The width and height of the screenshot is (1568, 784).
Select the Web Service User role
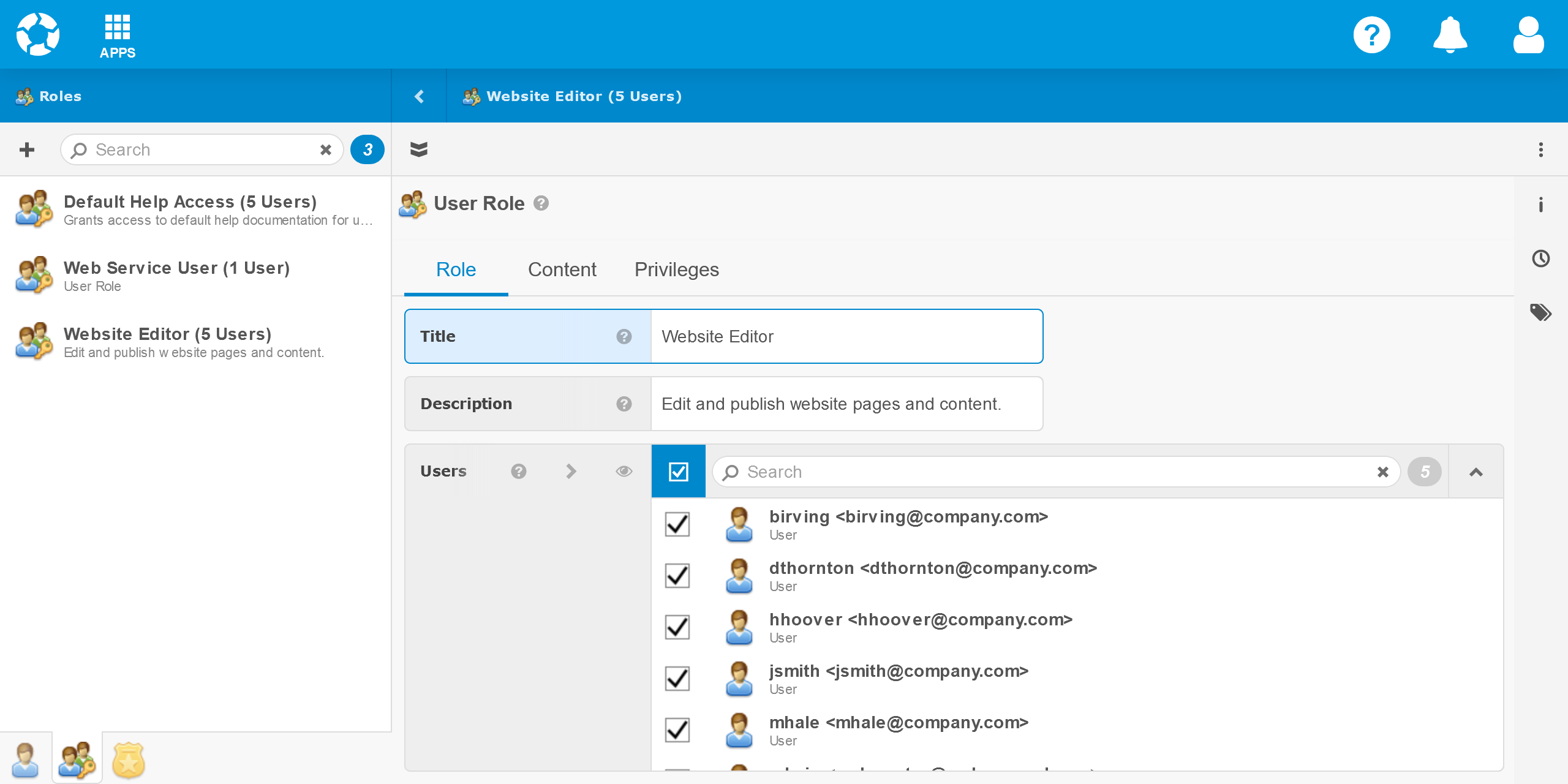coord(176,276)
